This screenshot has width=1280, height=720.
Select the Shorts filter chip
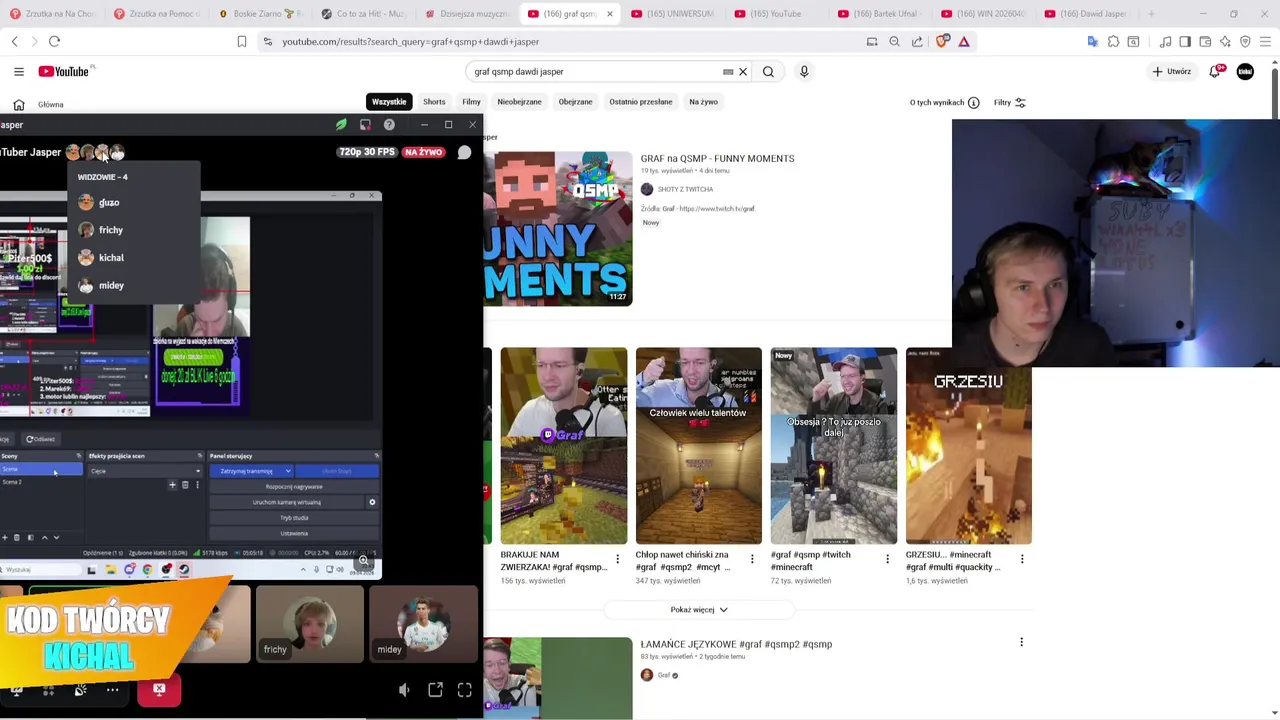434,102
